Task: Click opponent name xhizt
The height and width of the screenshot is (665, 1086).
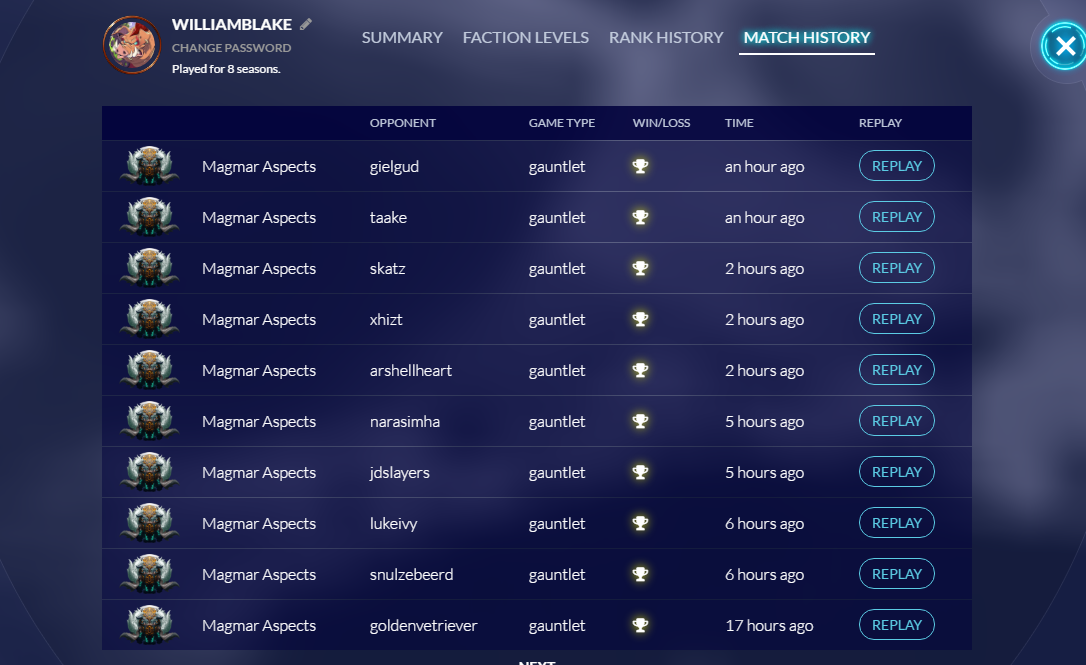Action: pyautogui.click(x=386, y=319)
